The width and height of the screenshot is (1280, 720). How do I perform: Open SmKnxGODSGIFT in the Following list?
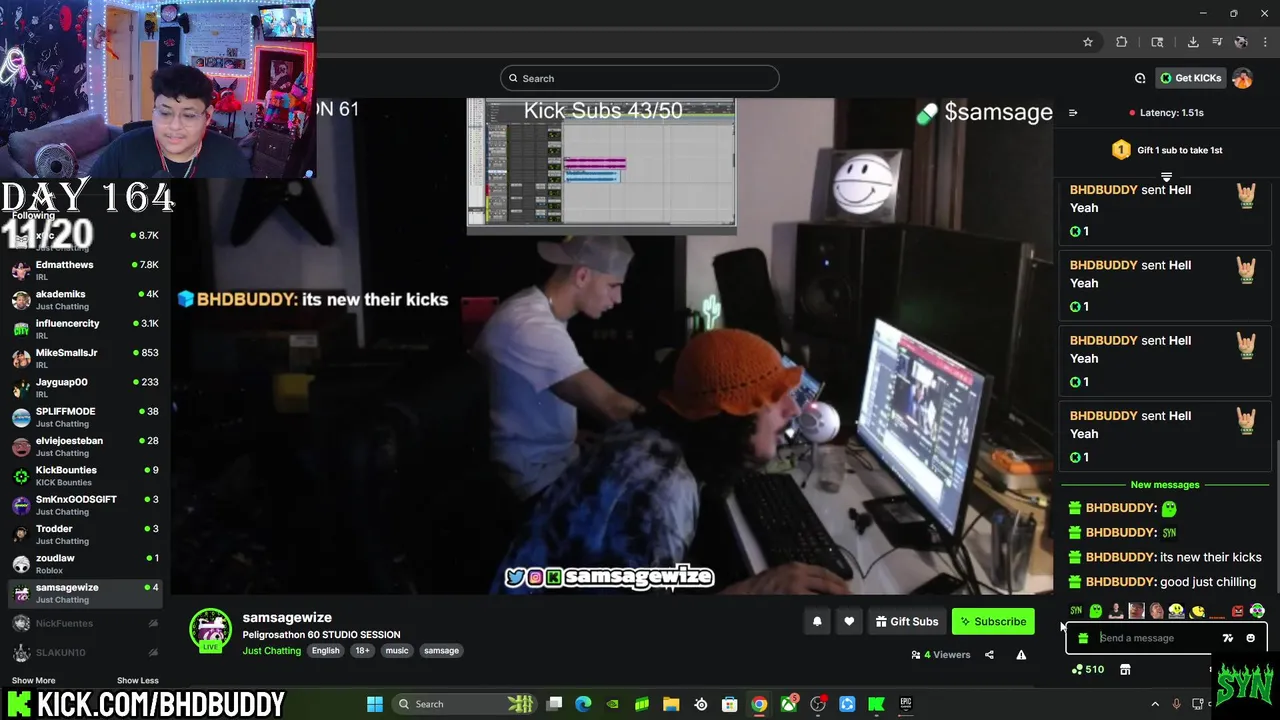[x=85, y=505]
